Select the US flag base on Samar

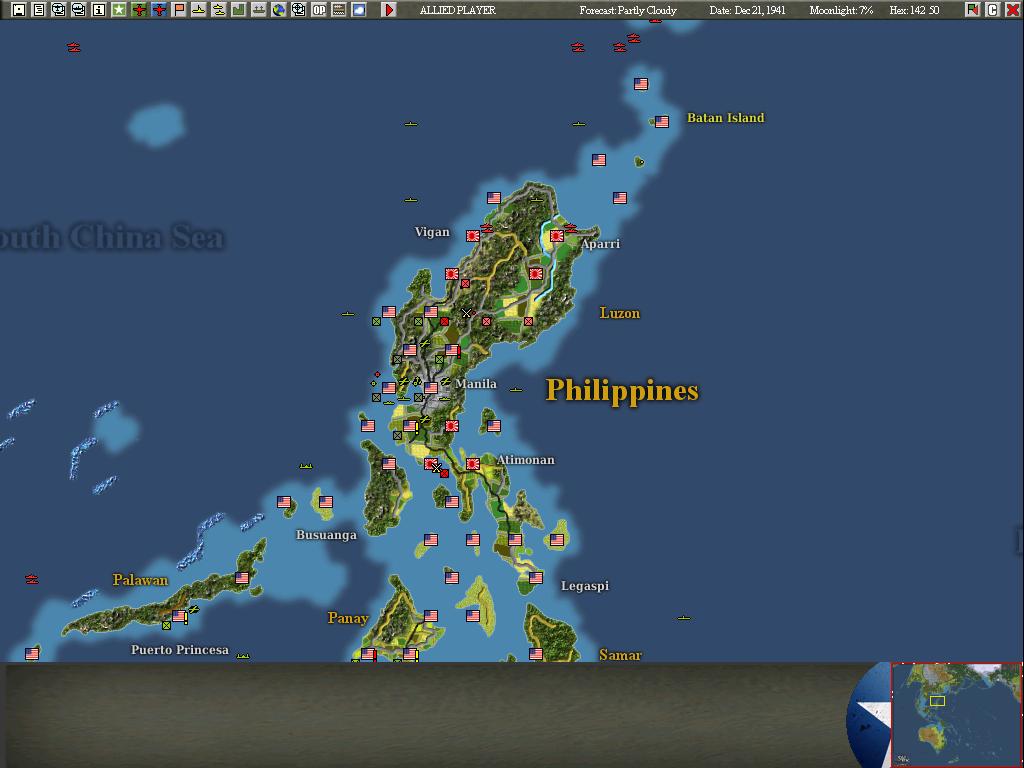pos(536,654)
